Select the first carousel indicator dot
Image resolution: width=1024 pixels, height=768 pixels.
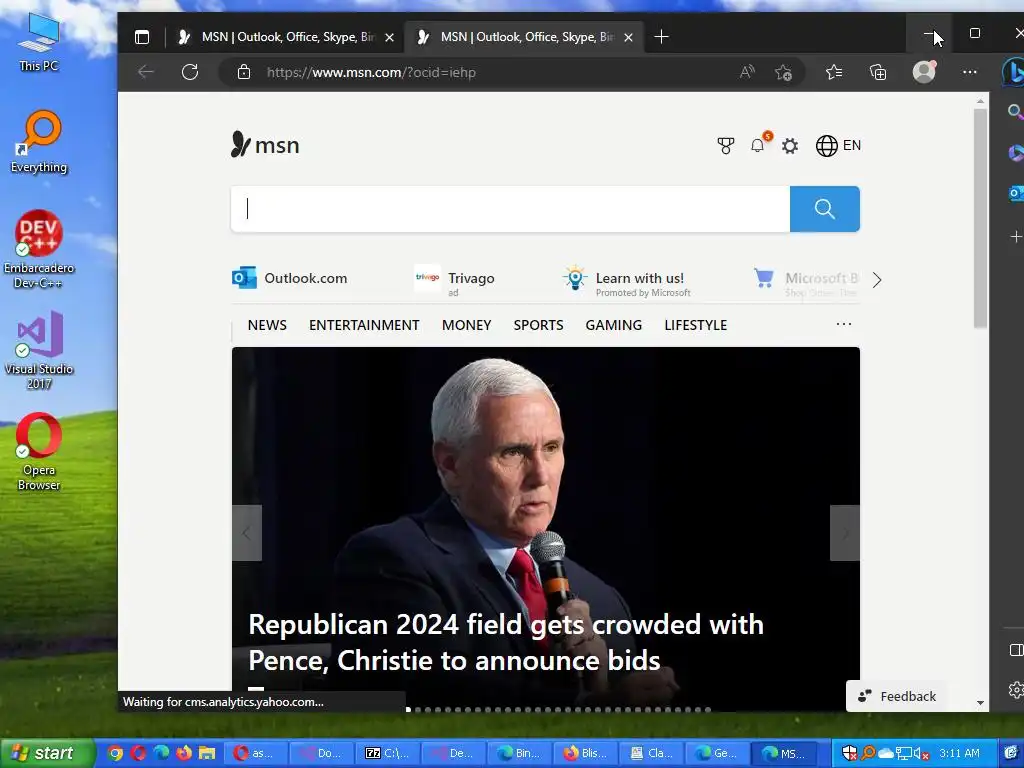tap(408, 709)
